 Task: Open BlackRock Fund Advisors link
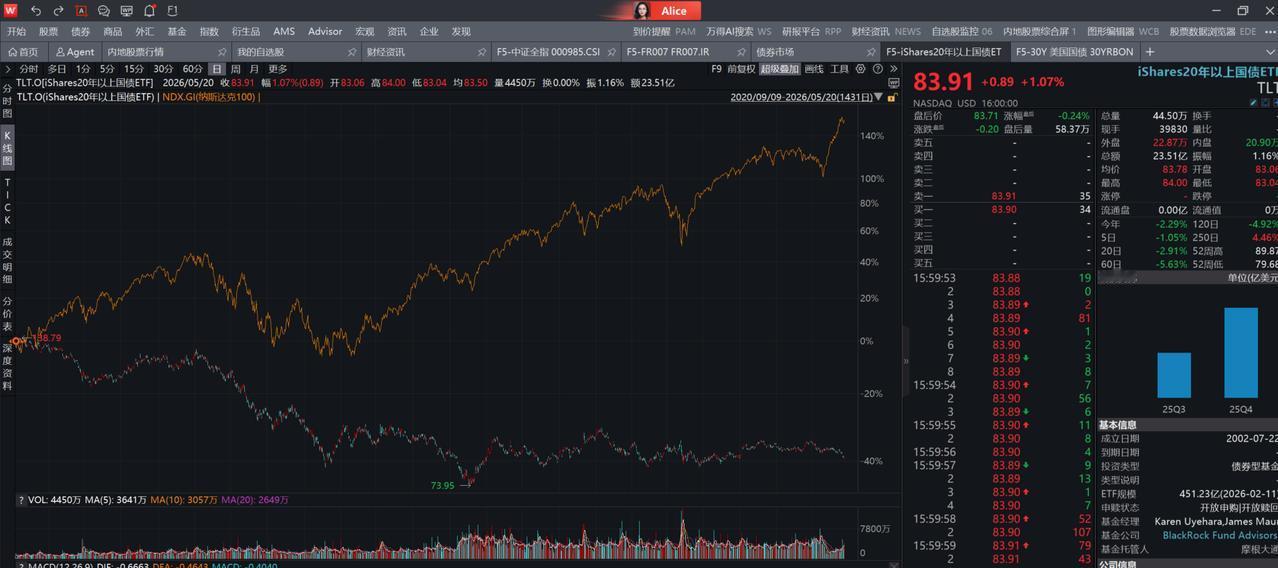(1219, 535)
